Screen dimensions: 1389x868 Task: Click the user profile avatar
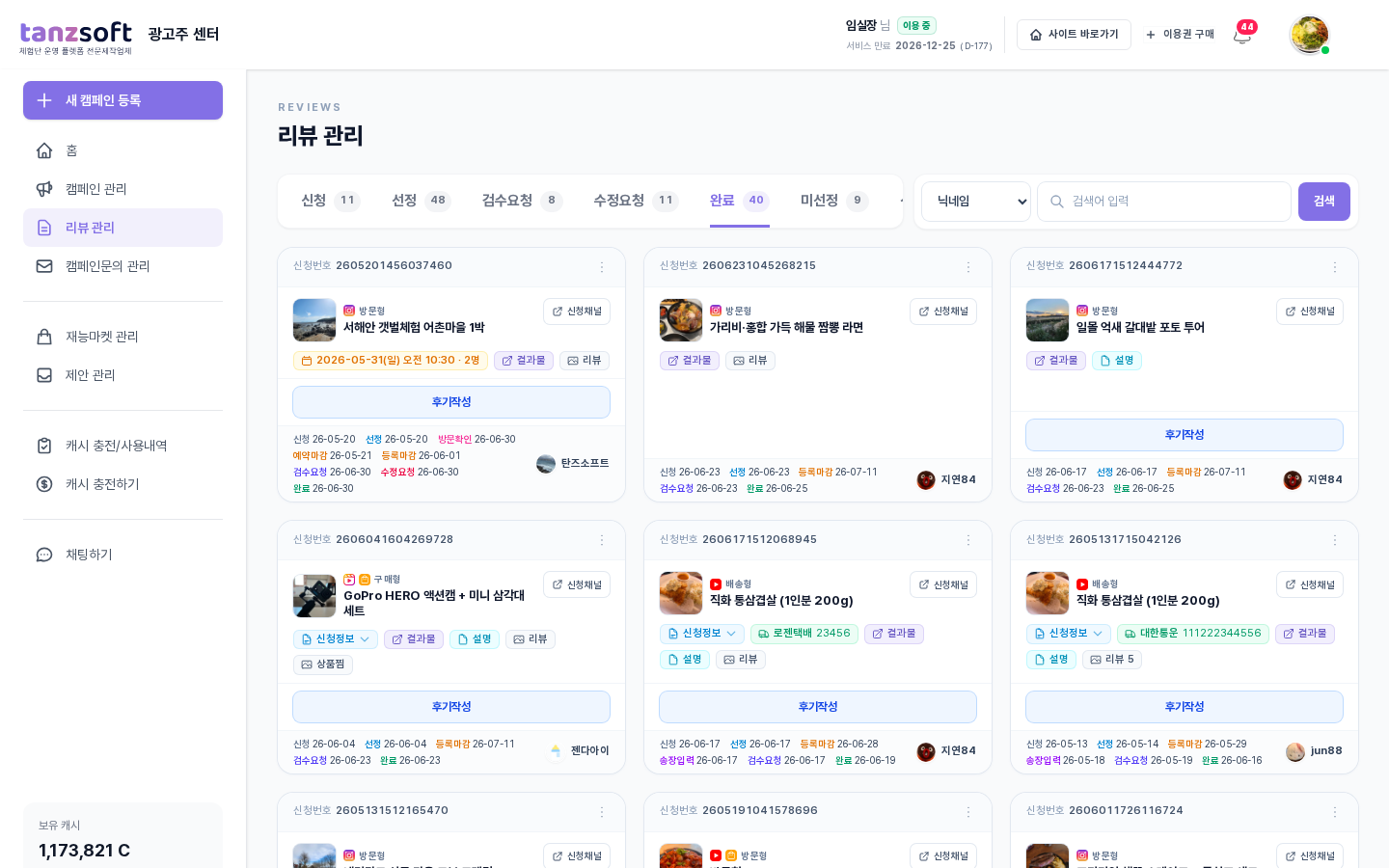[1309, 35]
